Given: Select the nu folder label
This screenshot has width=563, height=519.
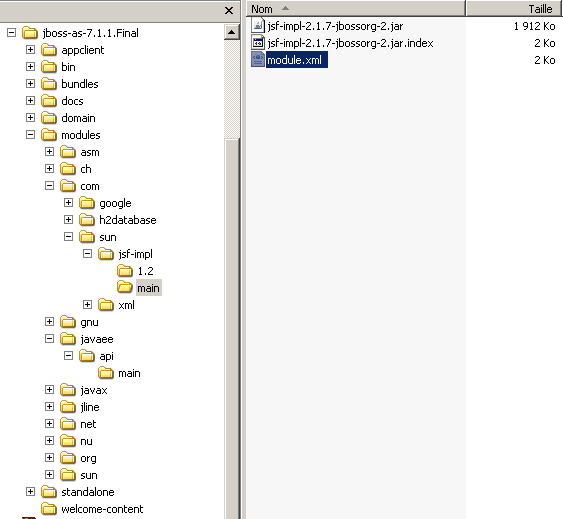Looking at the screenshot, I should click(86, 441).
